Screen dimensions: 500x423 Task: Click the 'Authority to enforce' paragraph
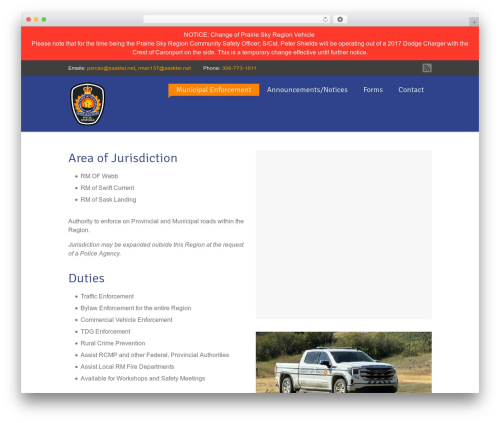point(156,226)
